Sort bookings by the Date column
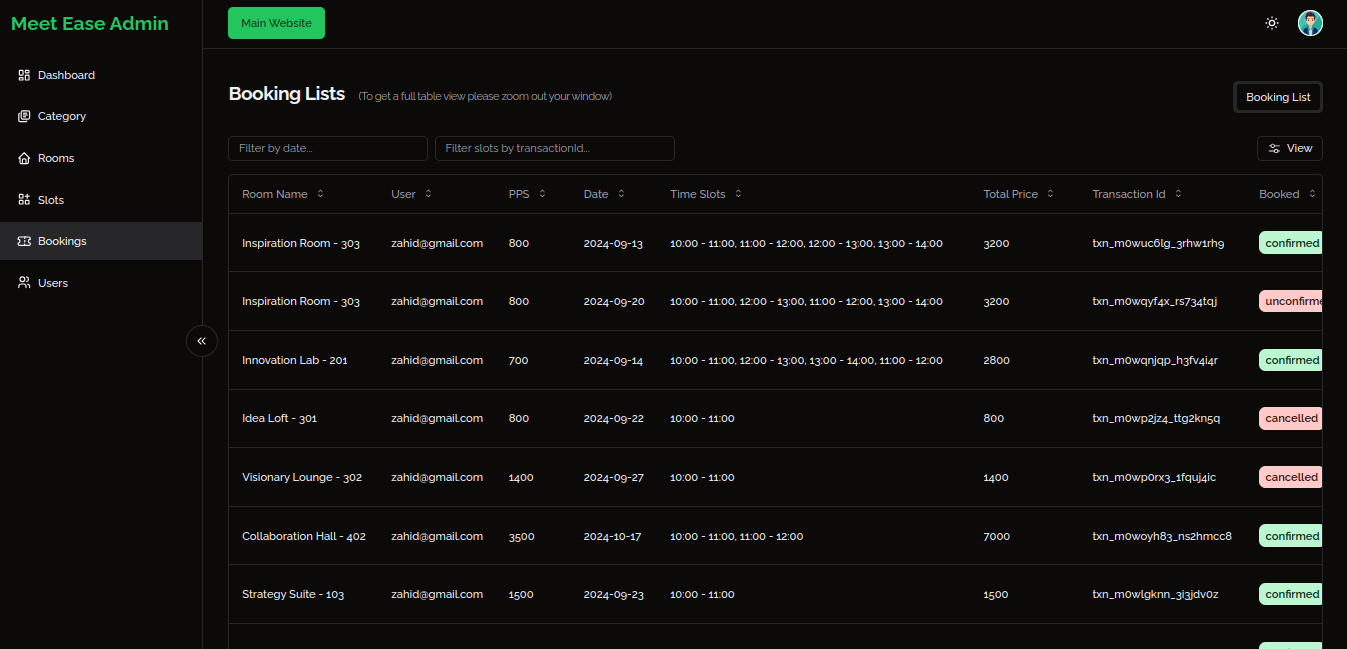Screen dimensions: 1347x649 pos(604,194)
